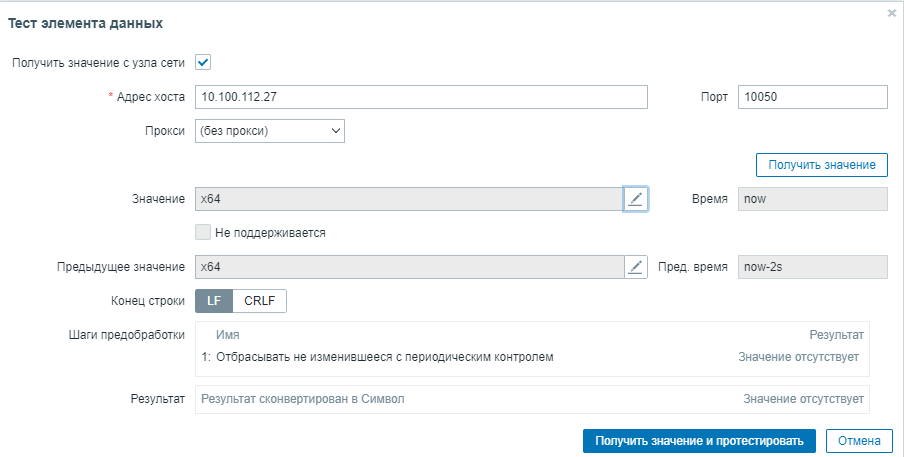The width and height of the screenshot is (904, 457).
Task: Toggle the Не поддерживается checkbox
Action: pyautogui.click(x=203, y=233)
